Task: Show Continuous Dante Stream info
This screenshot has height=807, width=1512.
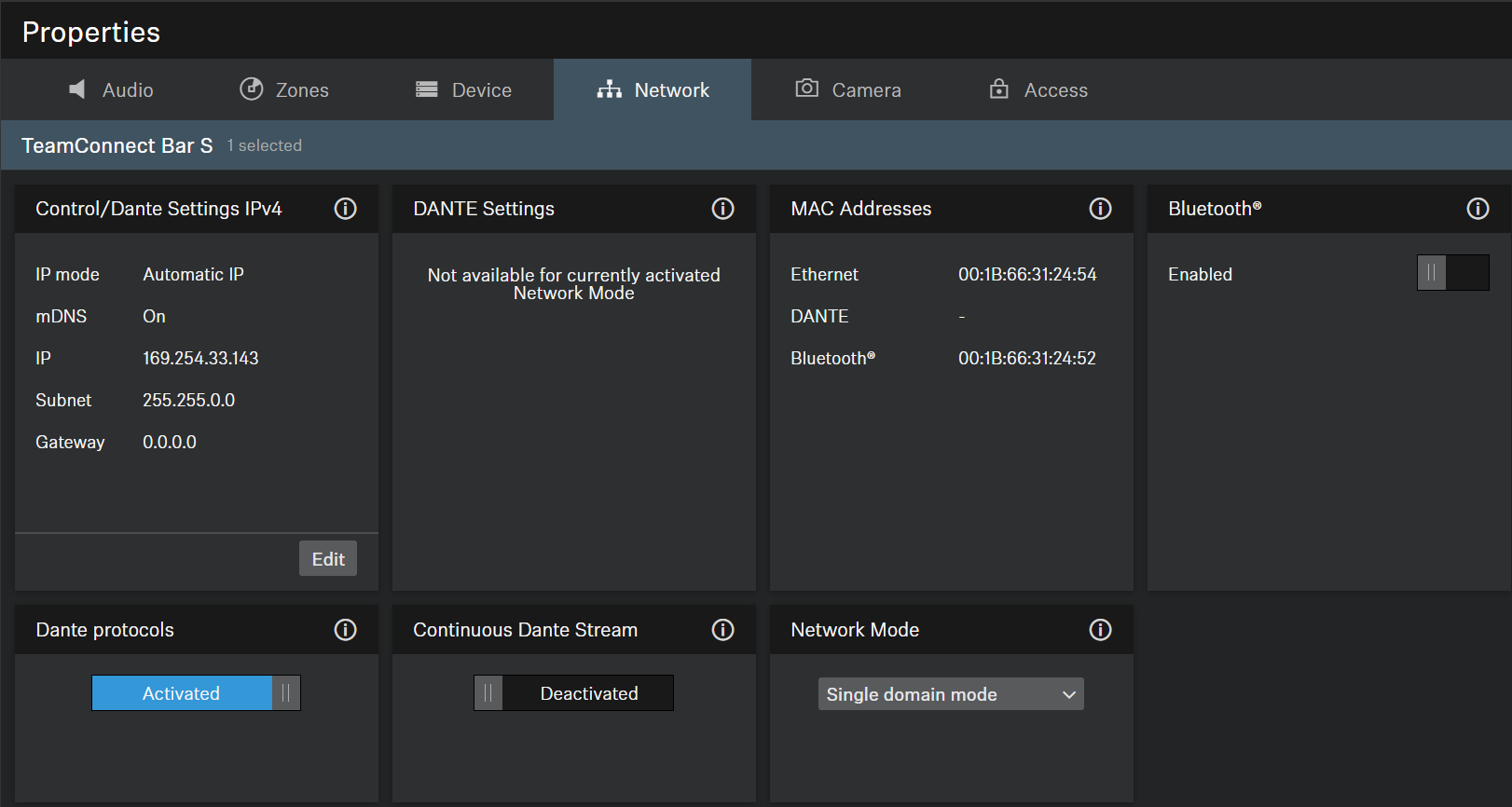Action: pyautogui.click(x=722, y=630)
